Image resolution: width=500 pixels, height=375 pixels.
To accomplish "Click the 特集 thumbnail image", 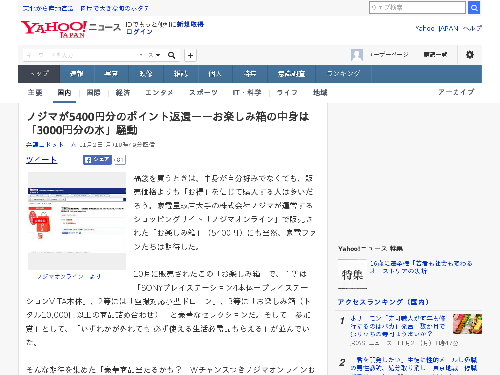I will click(352, 275).
